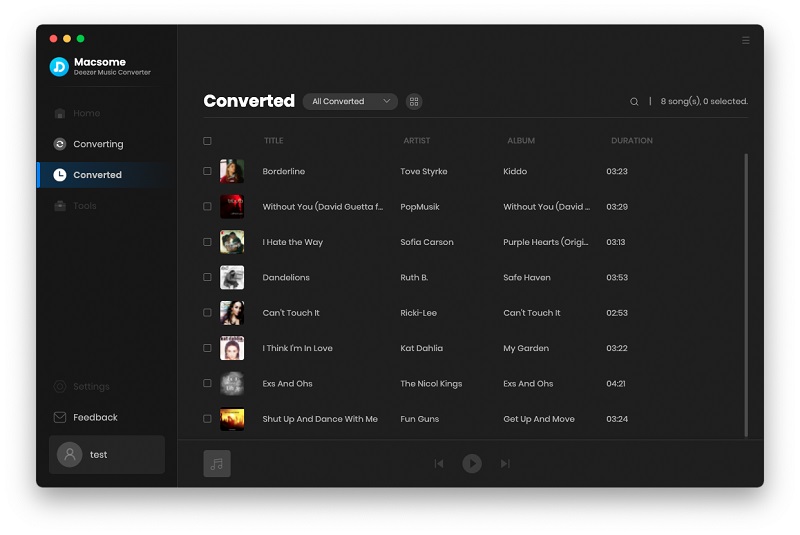
Task: Check the I Think I'm In Love checkbox
Action: coord(207,348)
